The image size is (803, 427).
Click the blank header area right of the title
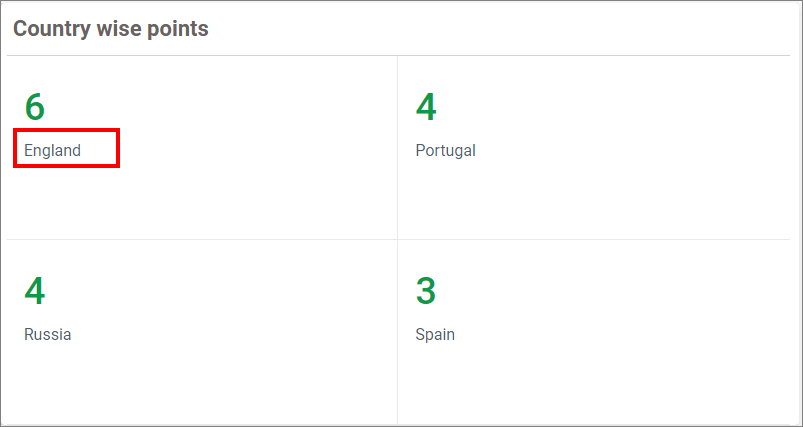point(500,29)
